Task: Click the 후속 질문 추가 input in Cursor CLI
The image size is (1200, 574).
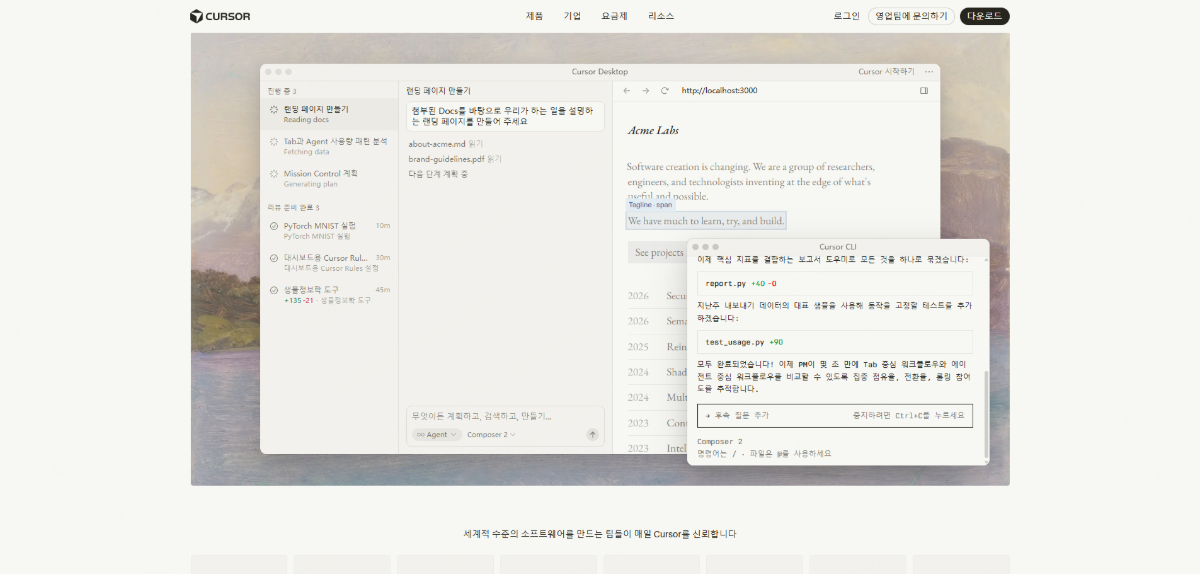Action: 834,415
